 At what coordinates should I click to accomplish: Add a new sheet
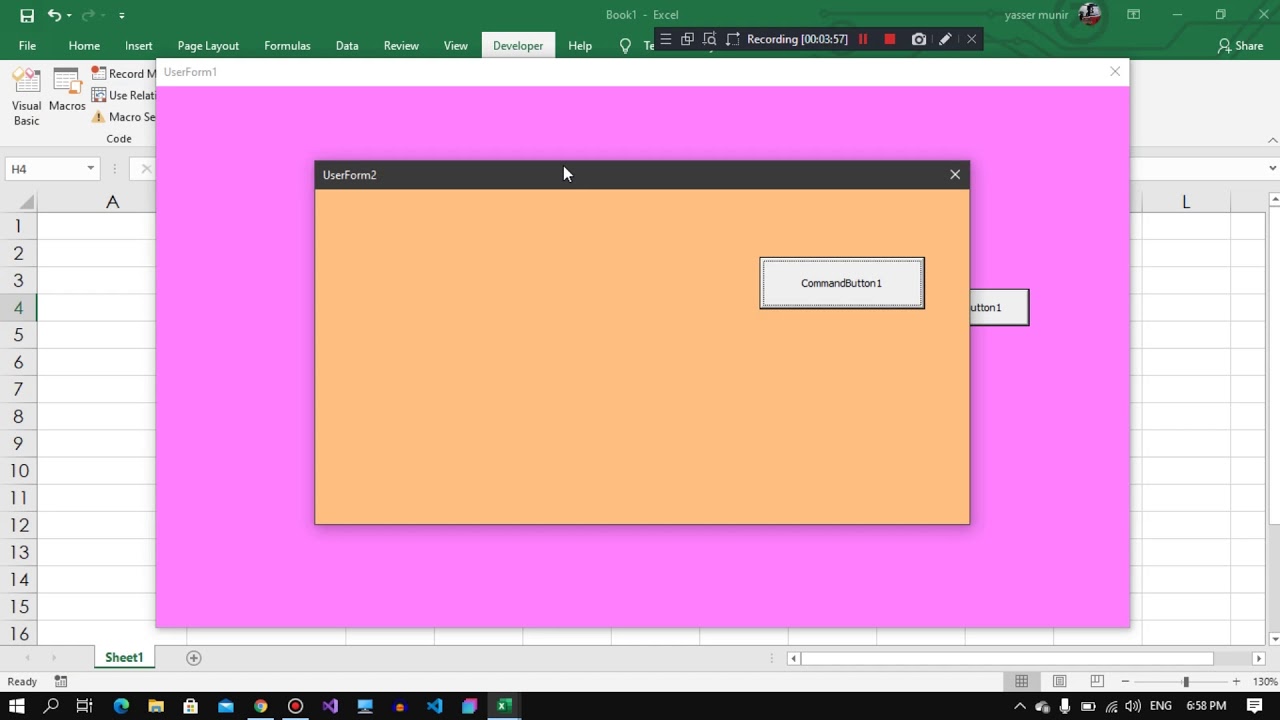tap(194, 657)
